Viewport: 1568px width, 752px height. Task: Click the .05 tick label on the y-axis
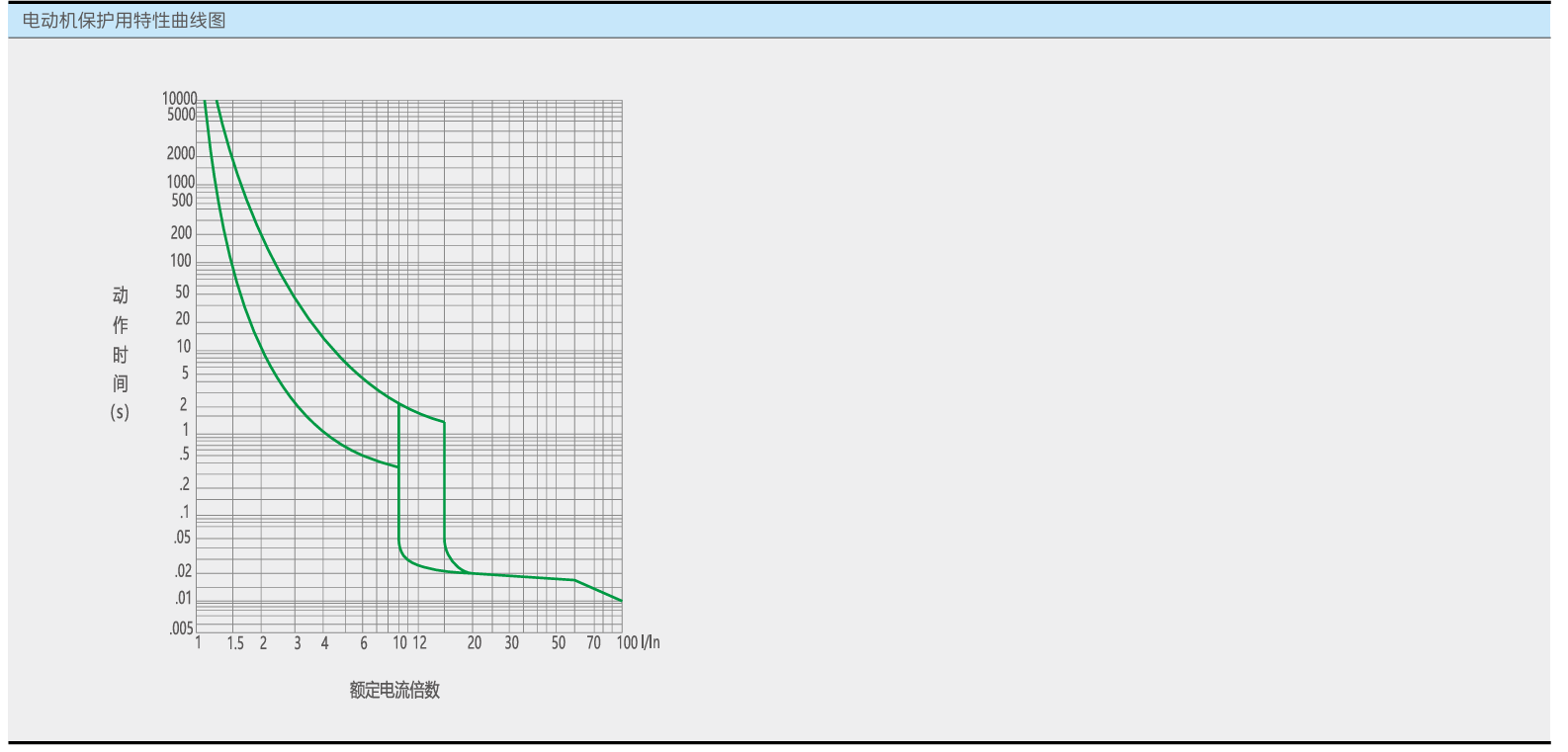click(x=182, y=538)
